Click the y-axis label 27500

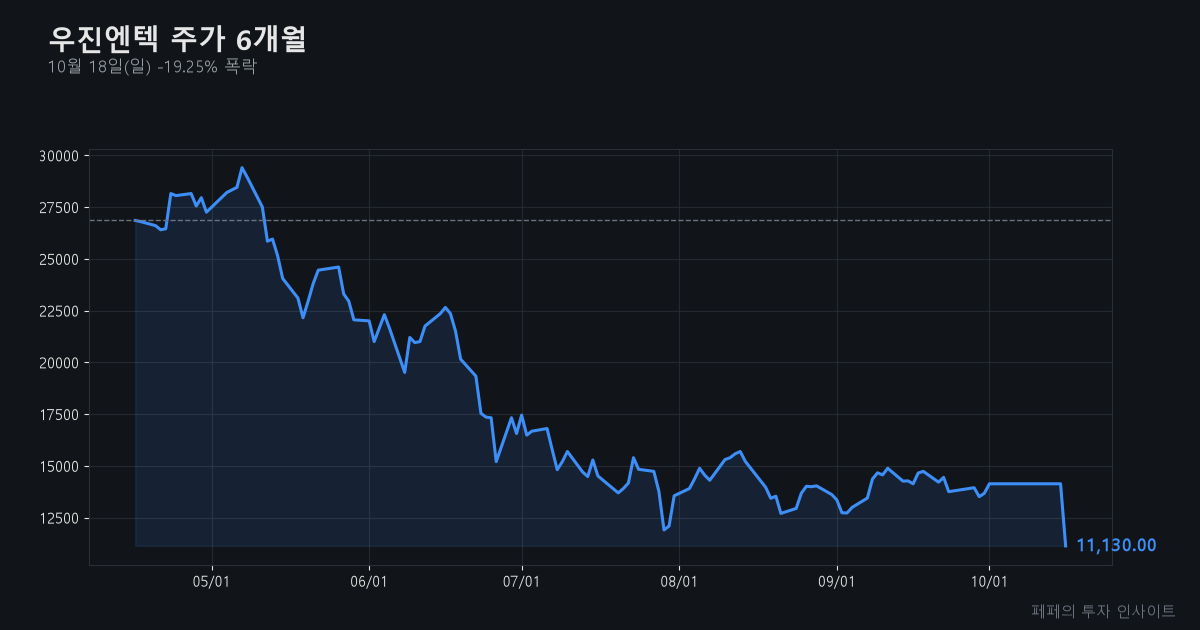pos(59,208)
